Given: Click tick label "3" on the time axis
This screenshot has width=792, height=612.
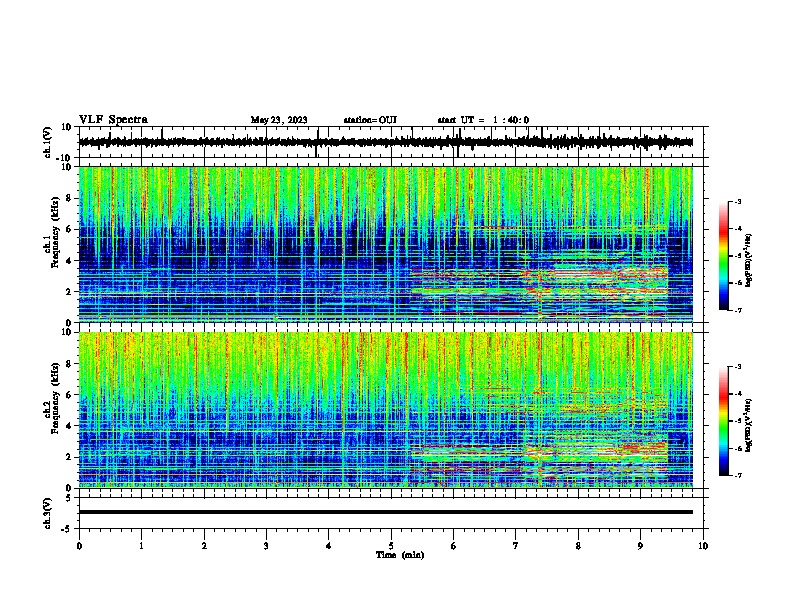Looking at the screenshot, I should [x=266, y=546].
